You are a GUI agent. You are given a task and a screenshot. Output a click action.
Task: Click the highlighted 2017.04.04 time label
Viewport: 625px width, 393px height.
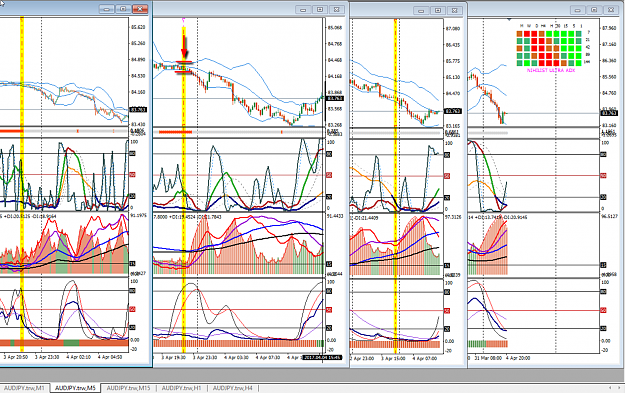tap(322, 358)
